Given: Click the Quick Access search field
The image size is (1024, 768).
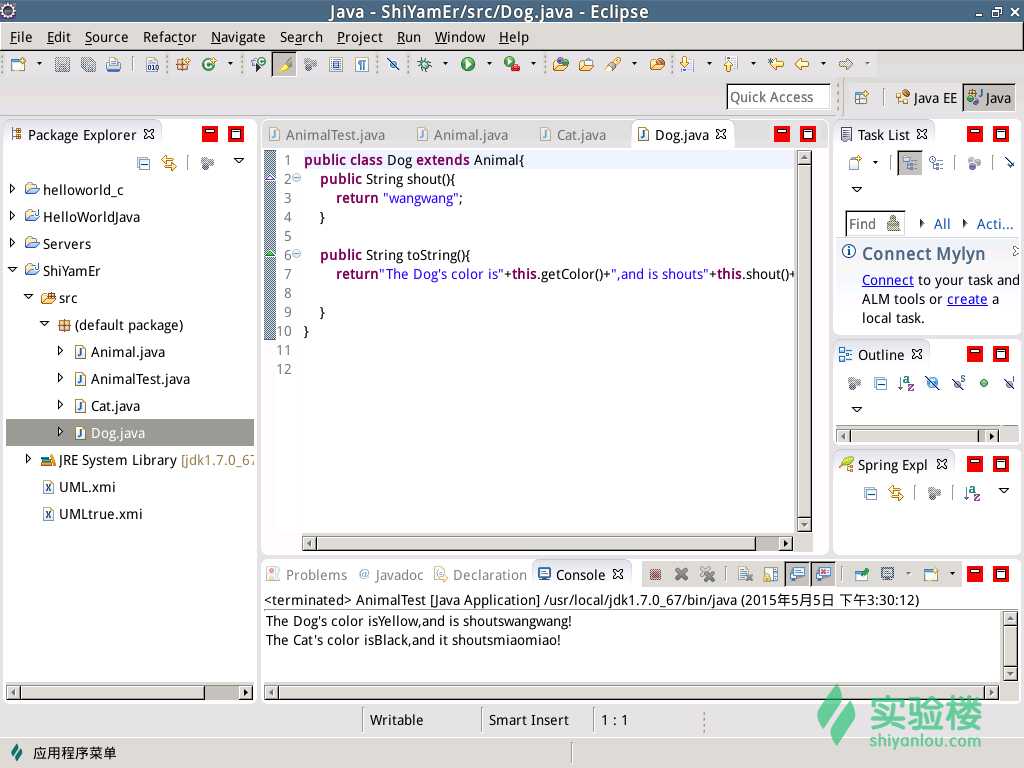Looking at the screenshot, I should 778,97.
